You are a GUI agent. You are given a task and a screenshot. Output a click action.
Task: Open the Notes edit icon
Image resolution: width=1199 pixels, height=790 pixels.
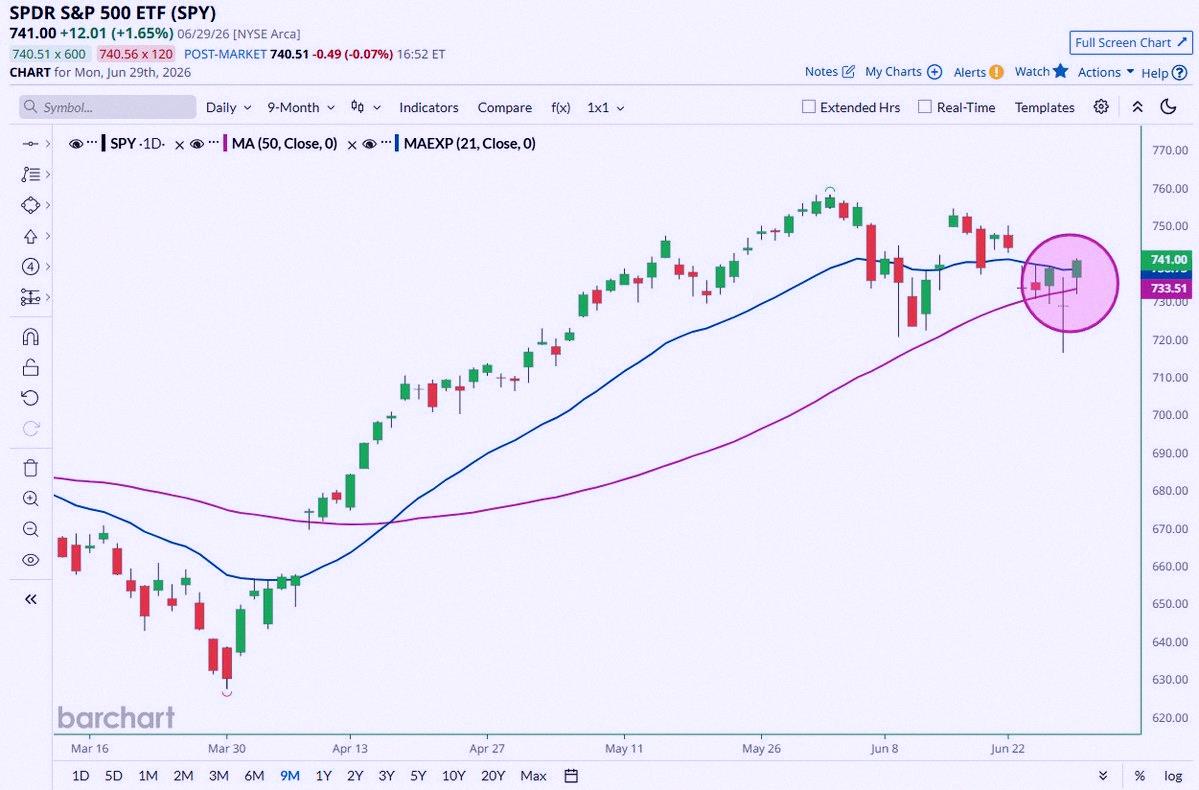[848, 71]
